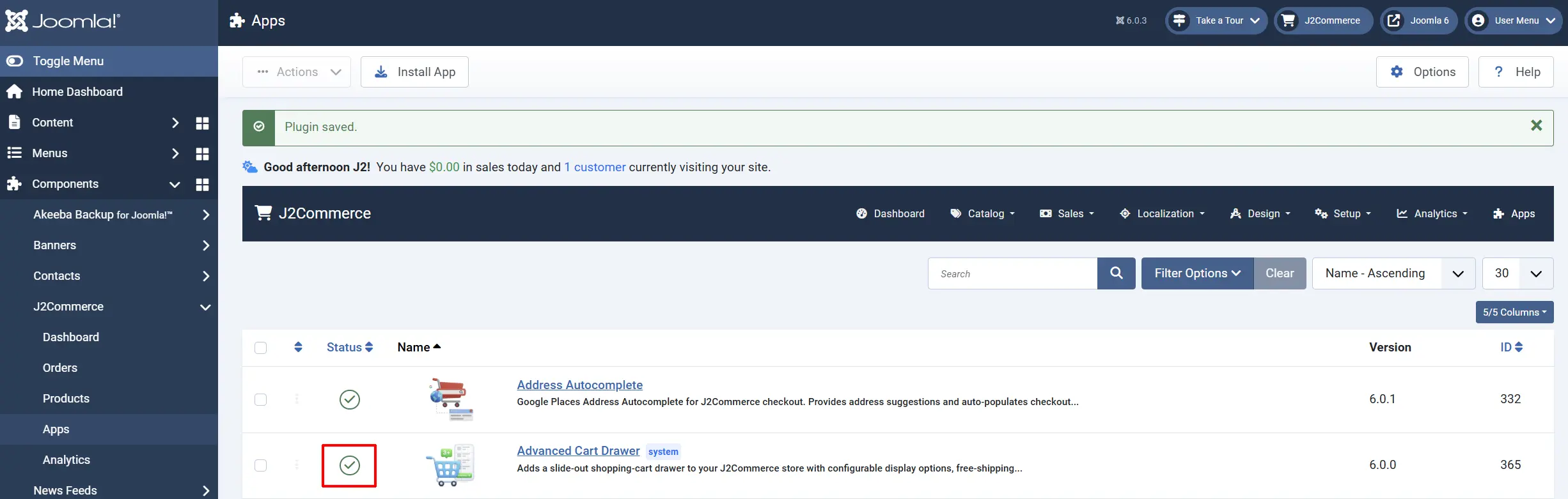Sort by ID column

1512,347
